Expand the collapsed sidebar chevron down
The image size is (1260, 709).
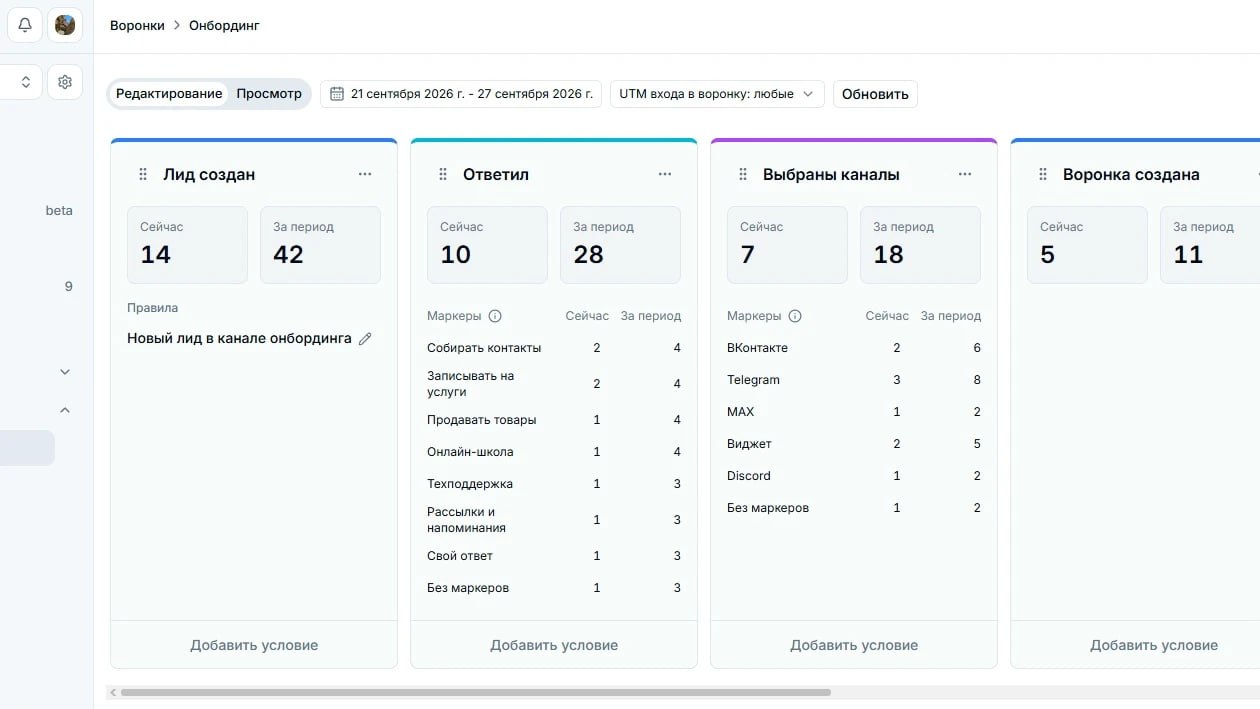click(65, 372)
